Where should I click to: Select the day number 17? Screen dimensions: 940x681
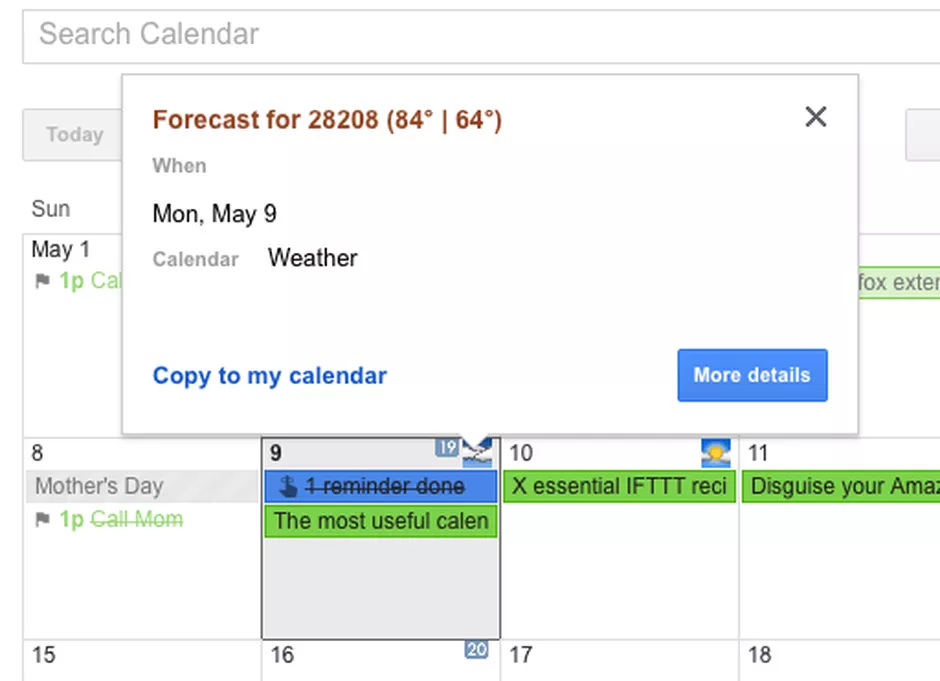[520, 656]
